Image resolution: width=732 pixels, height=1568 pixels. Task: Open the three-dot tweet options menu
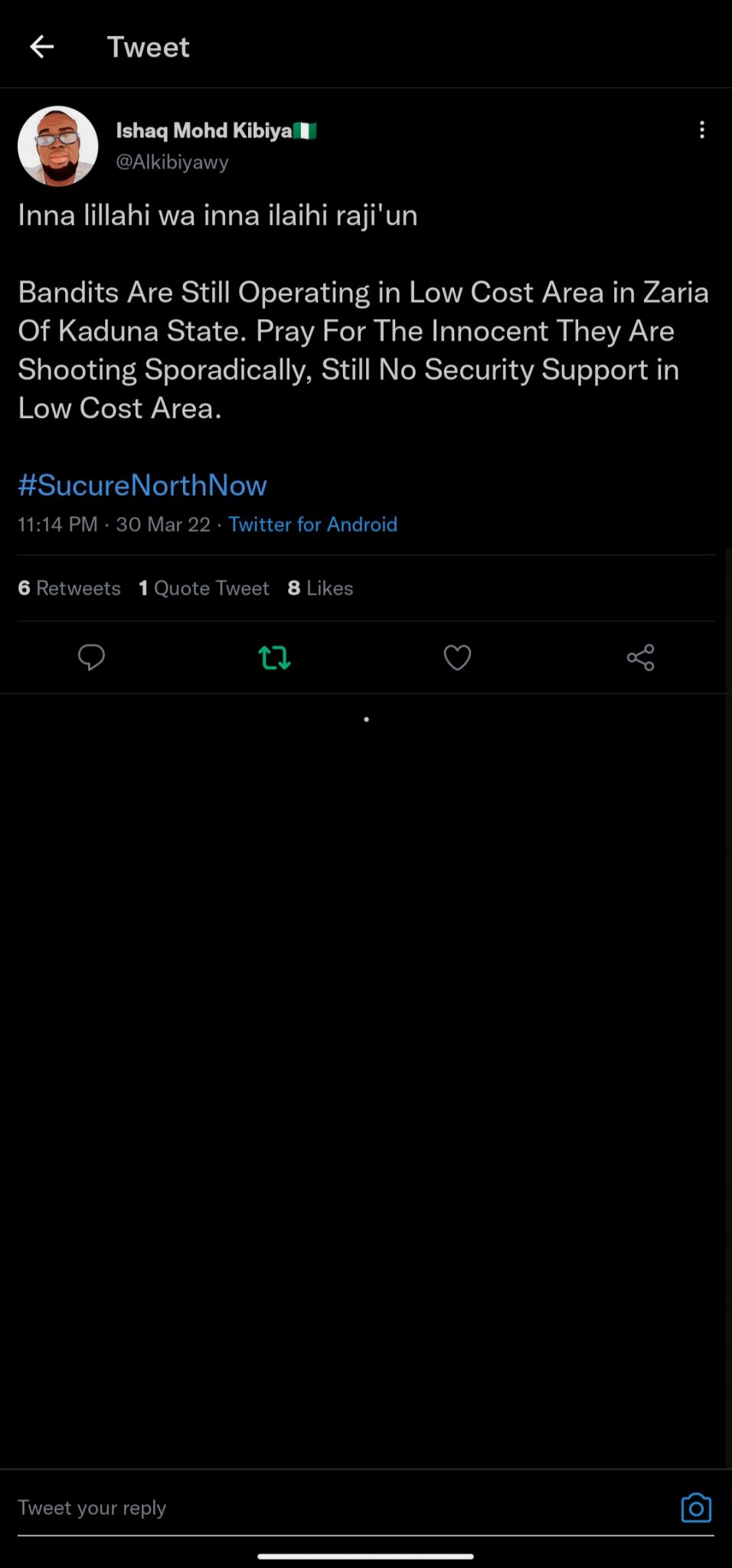pyautogui.click(x=701, y=130)
